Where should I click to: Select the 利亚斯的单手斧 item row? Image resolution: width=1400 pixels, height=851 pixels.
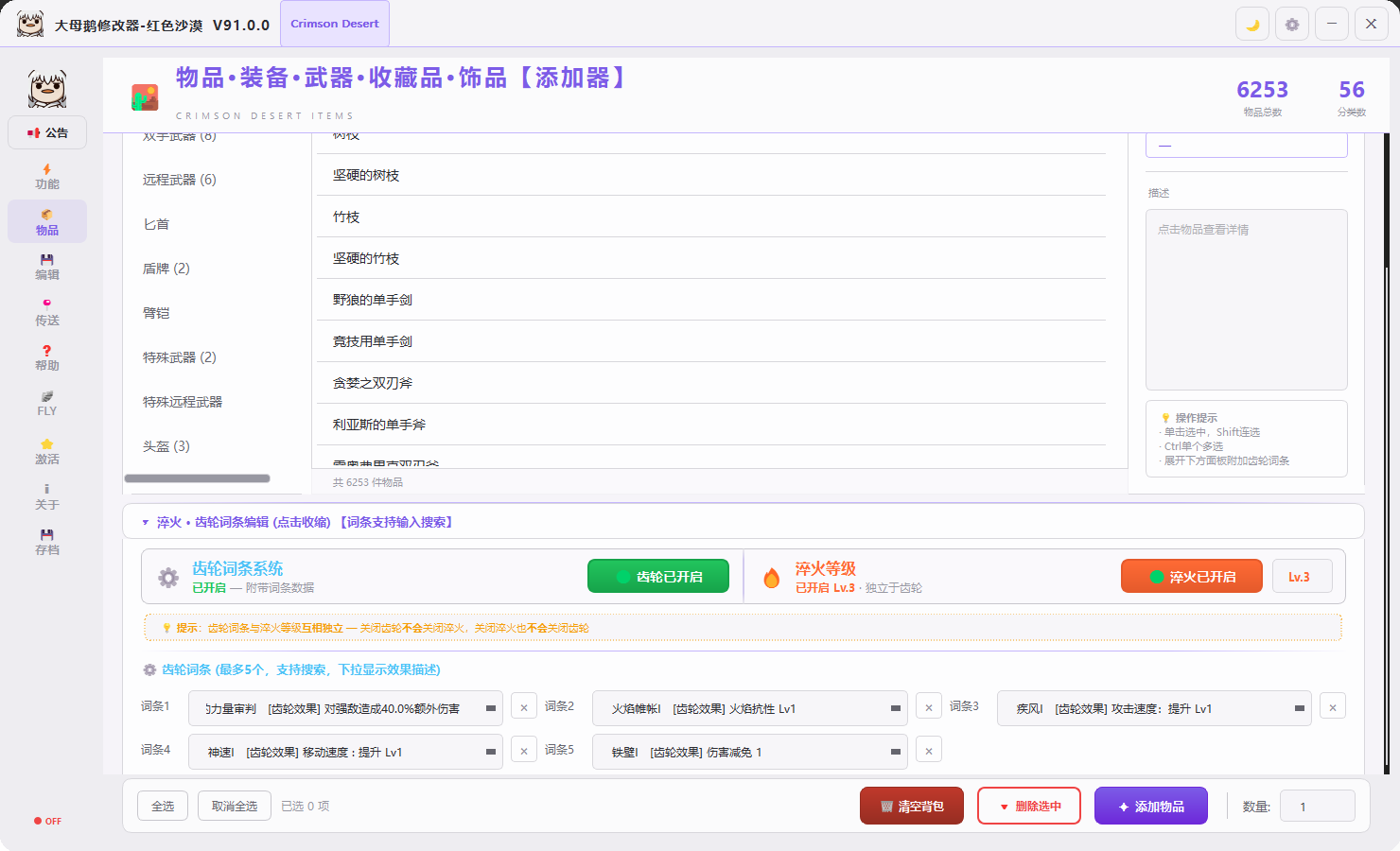(x=711, y=425)
